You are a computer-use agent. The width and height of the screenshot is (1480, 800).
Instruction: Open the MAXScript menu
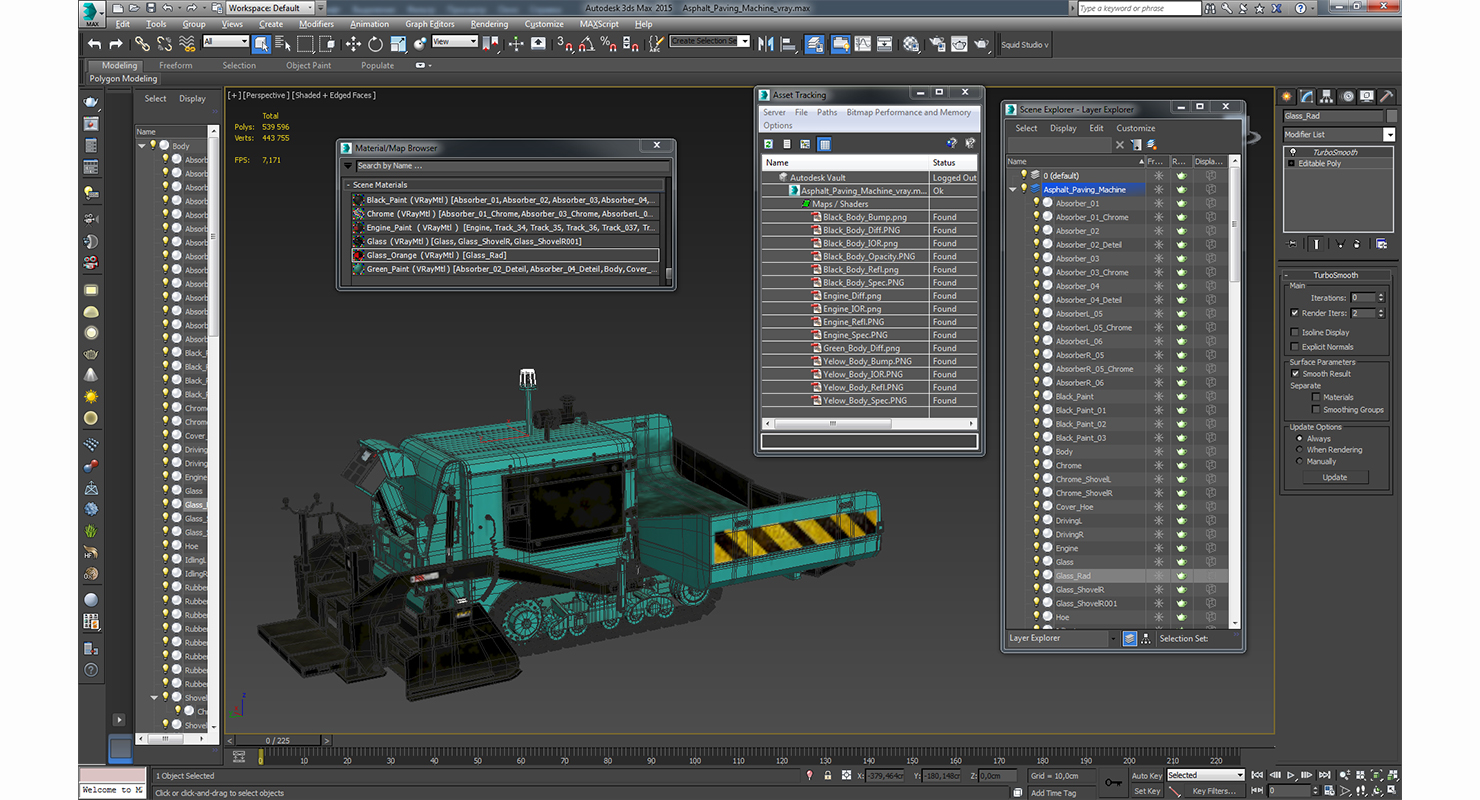[599, 24]
